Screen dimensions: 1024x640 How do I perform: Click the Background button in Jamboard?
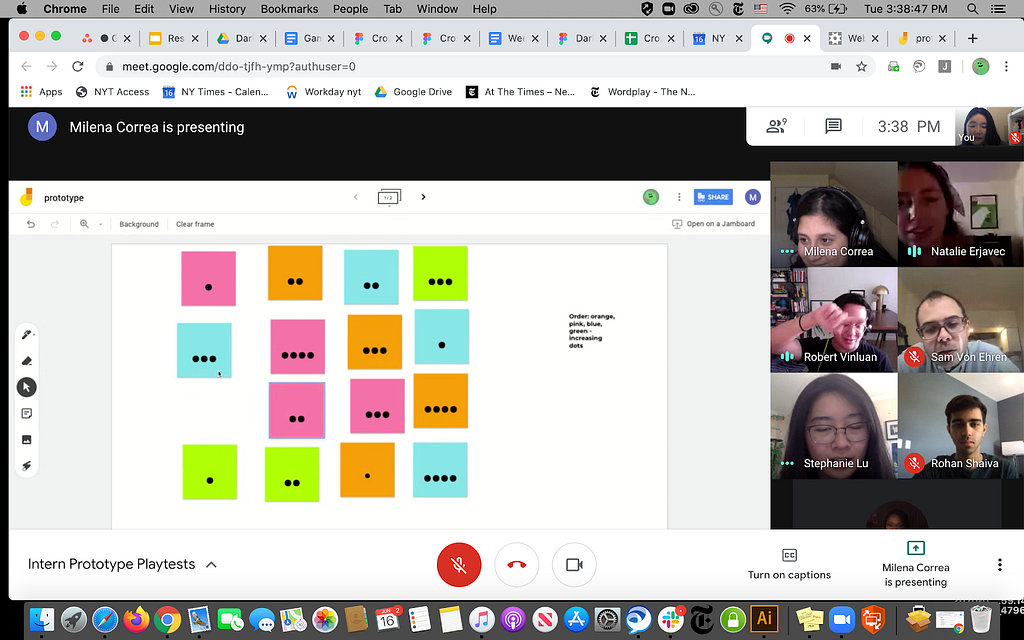point(138,224)
